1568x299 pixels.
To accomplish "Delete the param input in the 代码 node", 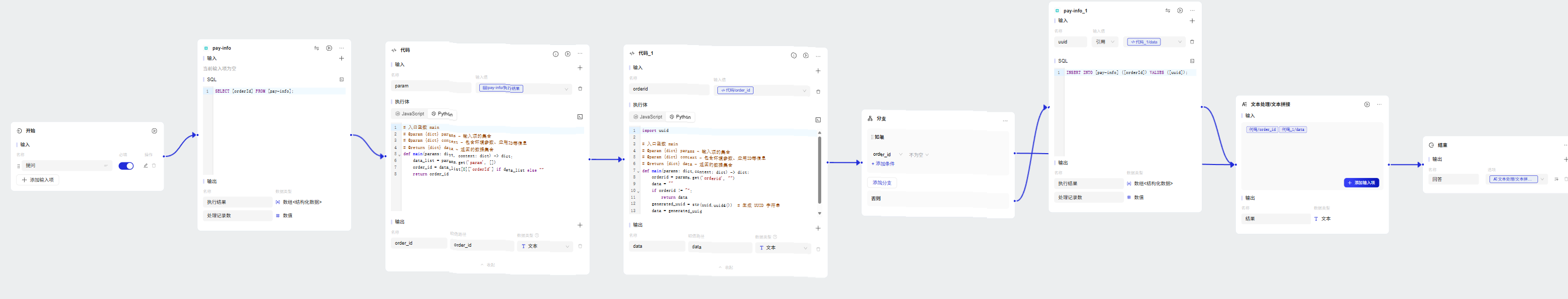I will click(580, 88).
